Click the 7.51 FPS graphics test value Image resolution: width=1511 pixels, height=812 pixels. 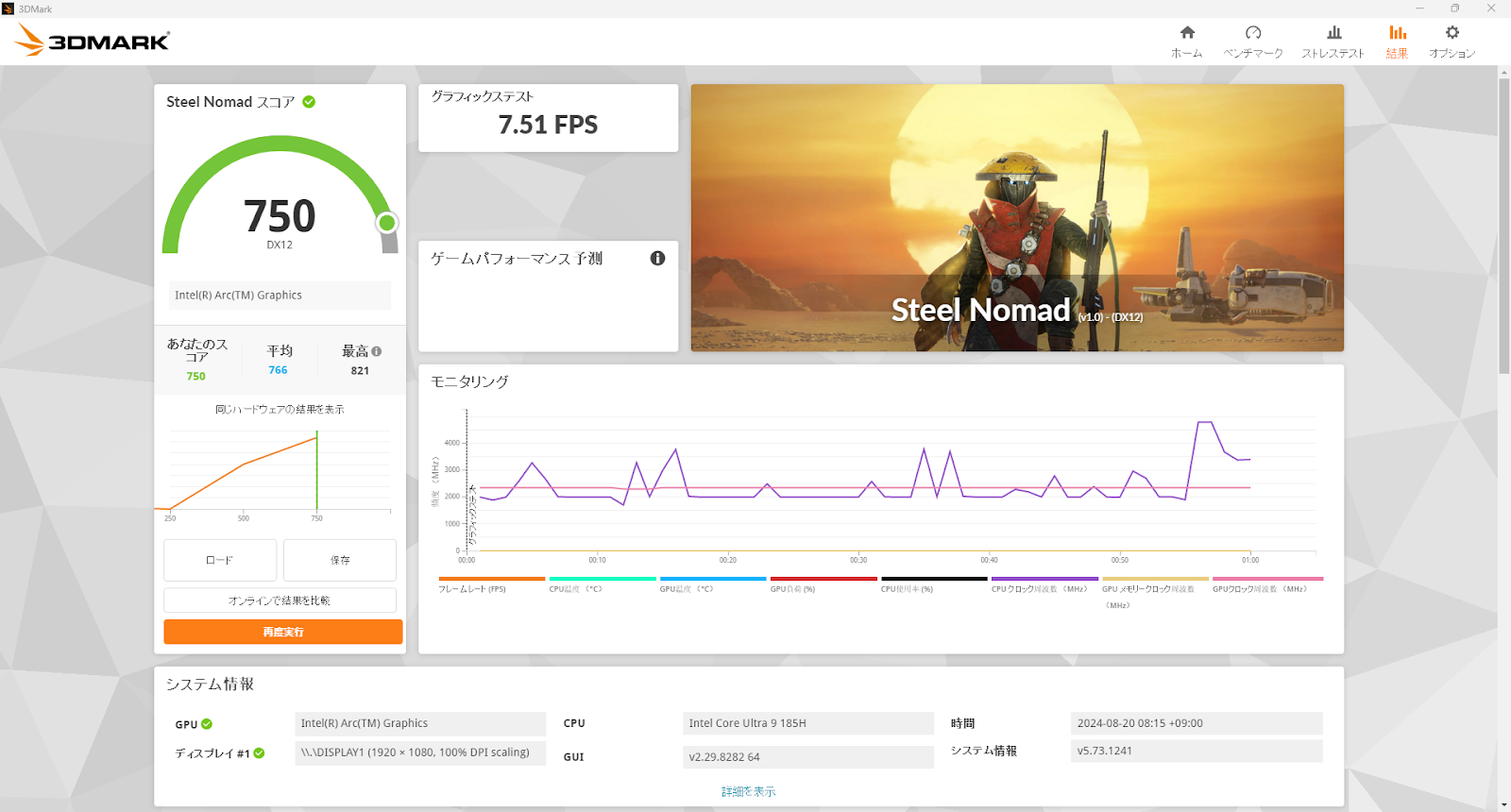[548, 125]
